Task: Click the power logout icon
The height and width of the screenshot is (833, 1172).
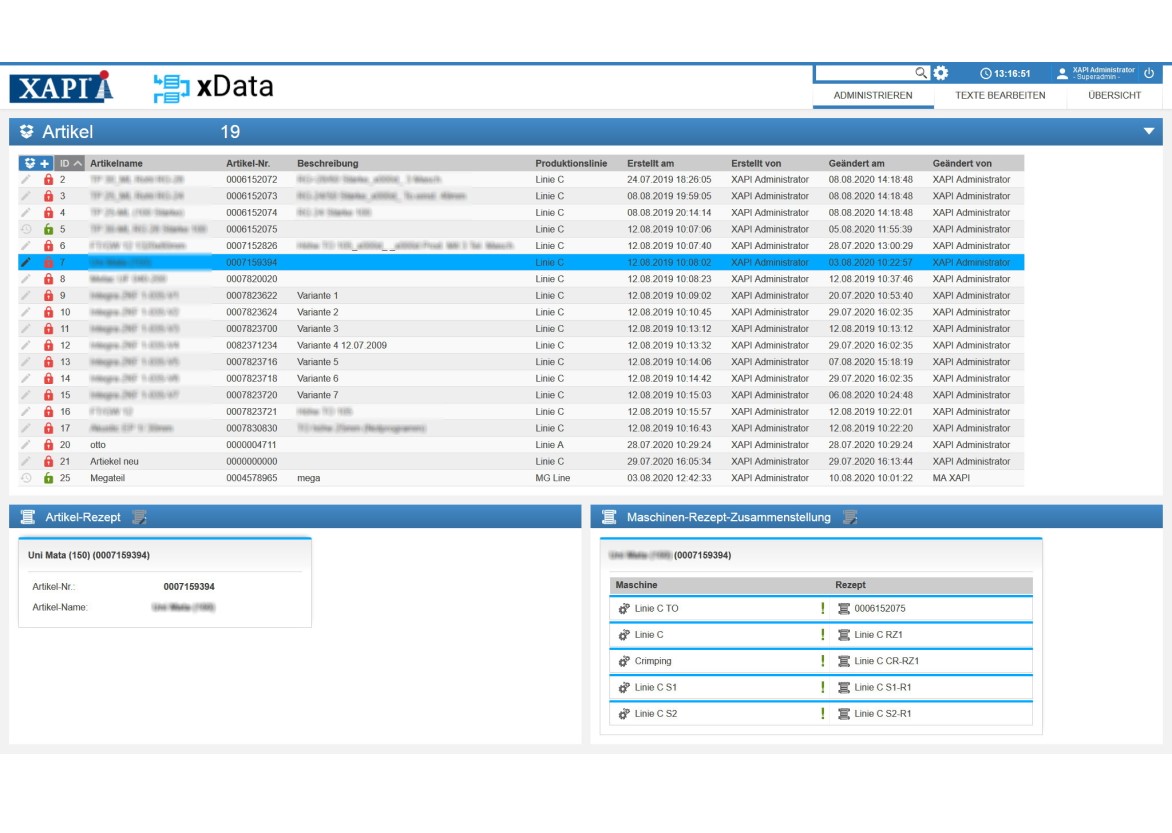Action: (x=1149, y=73)
